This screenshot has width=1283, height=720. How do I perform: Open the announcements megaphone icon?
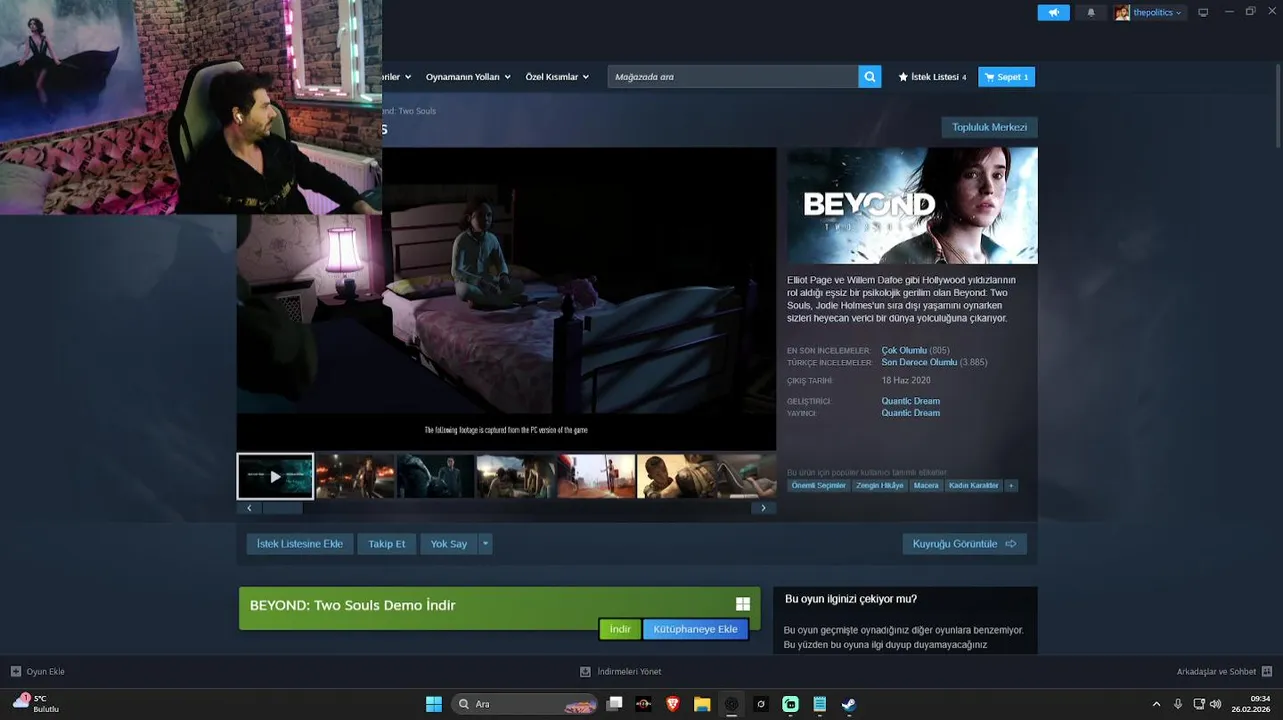pyautogui.click(x=1053, y=13)
